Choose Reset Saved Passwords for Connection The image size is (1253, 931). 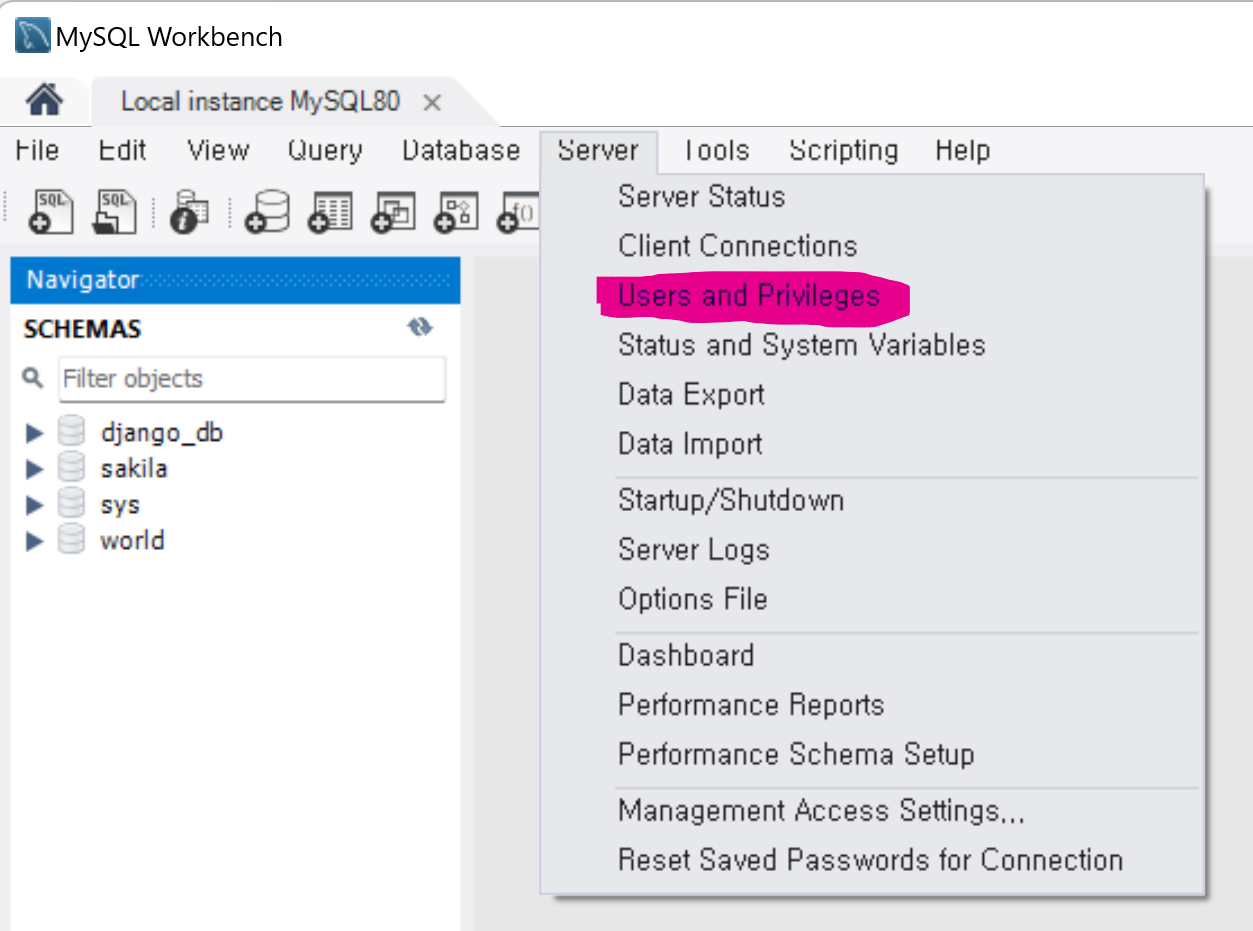pos(870,860)
